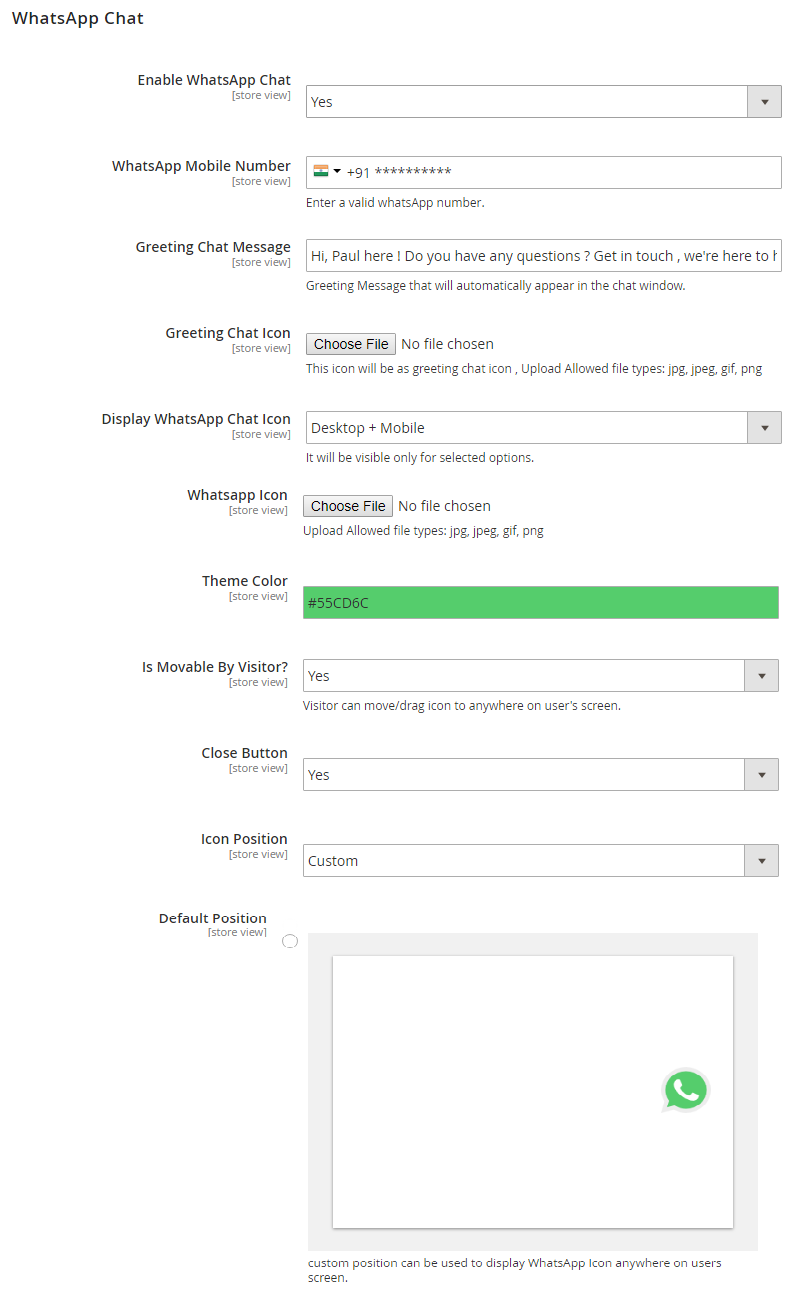Screen dimensions: 803x1308
Task: Click the Default Position label
Action: [x=212, y=918]
